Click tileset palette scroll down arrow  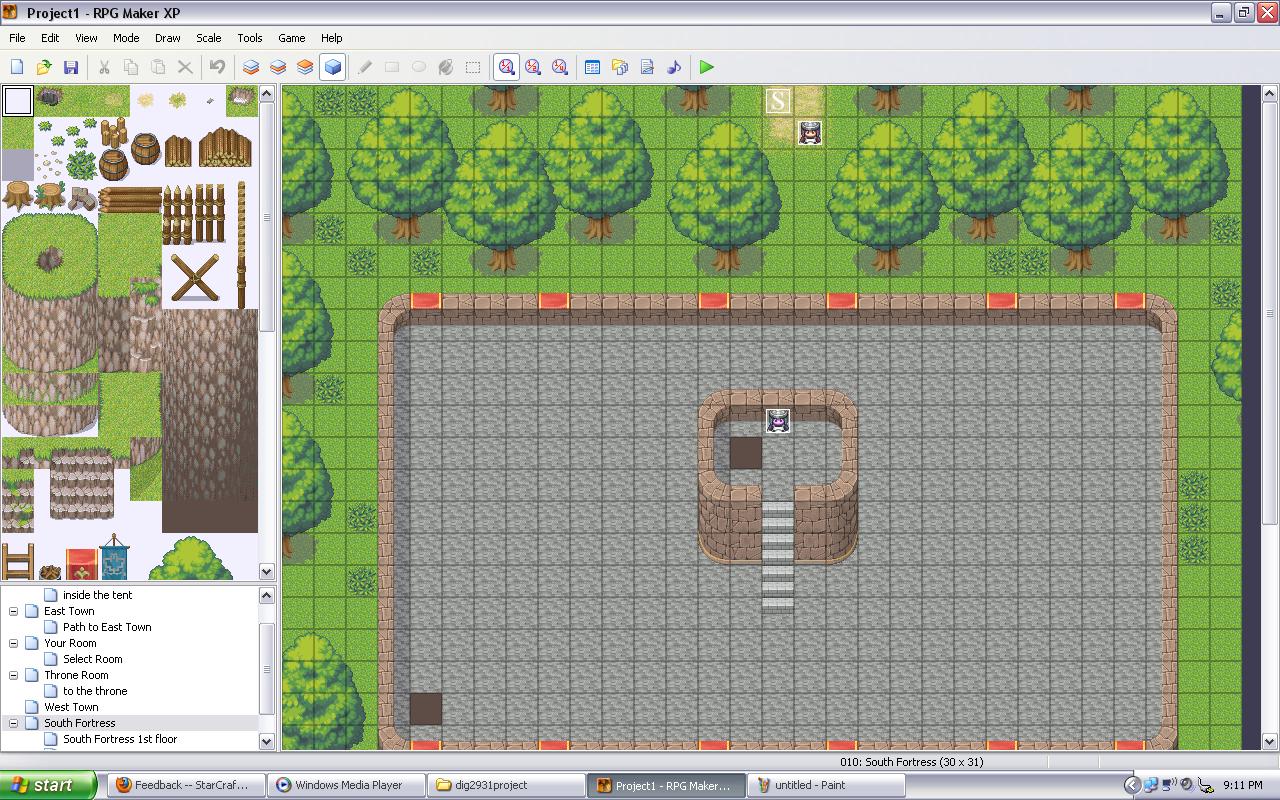tap(267, 571)
